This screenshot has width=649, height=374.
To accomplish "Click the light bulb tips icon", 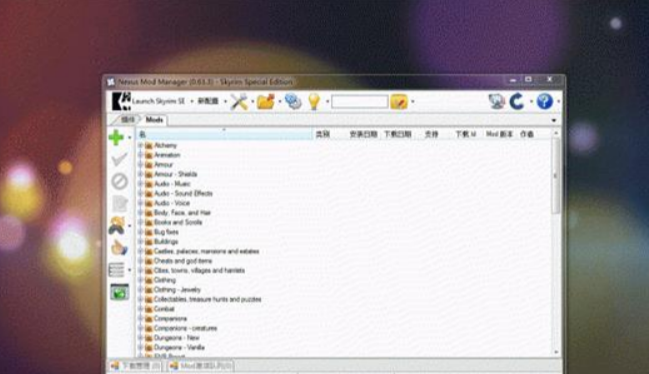I will (x=314, y=101).
